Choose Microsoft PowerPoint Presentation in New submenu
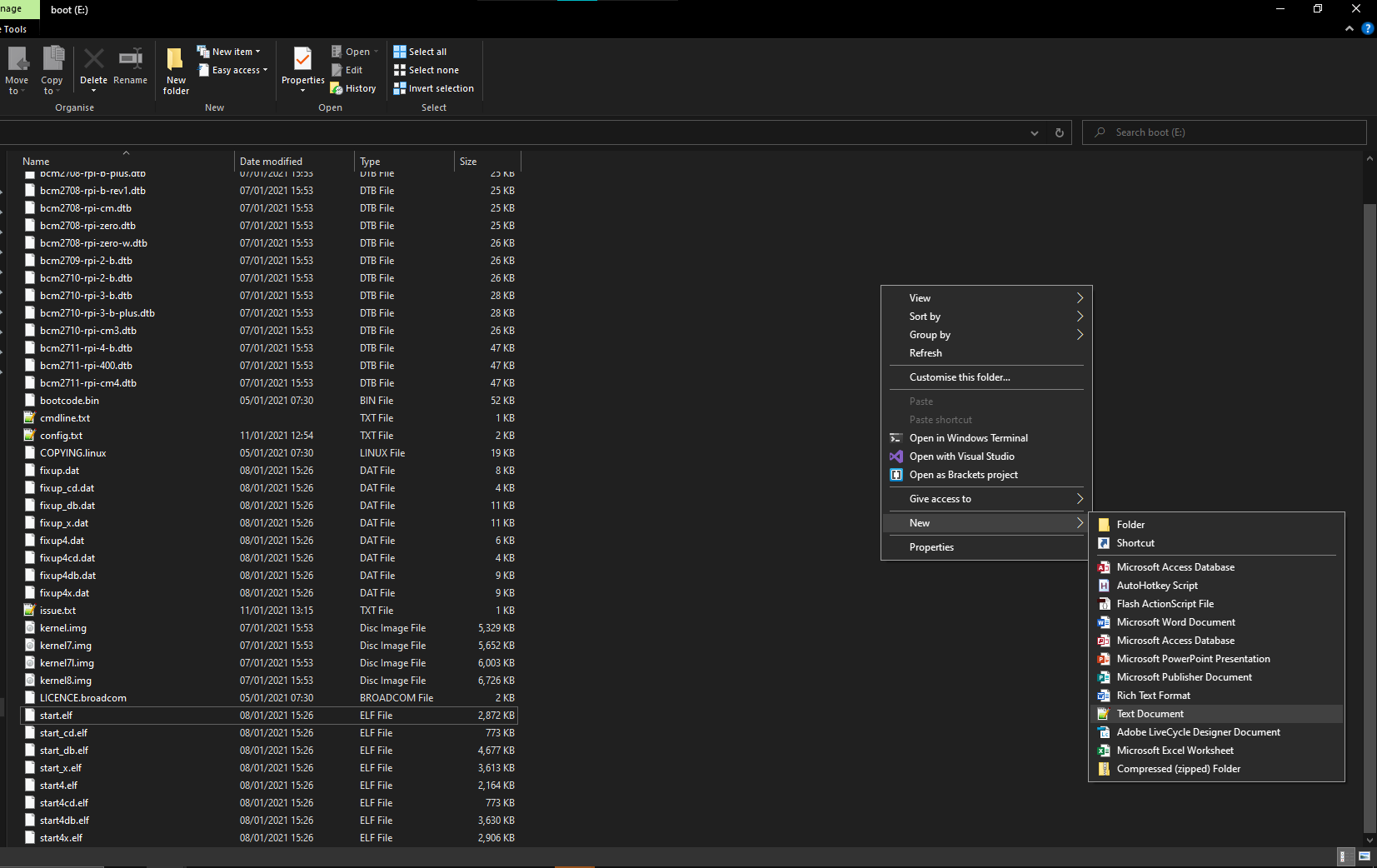 pyautogui.click(x=1216, y=659)
